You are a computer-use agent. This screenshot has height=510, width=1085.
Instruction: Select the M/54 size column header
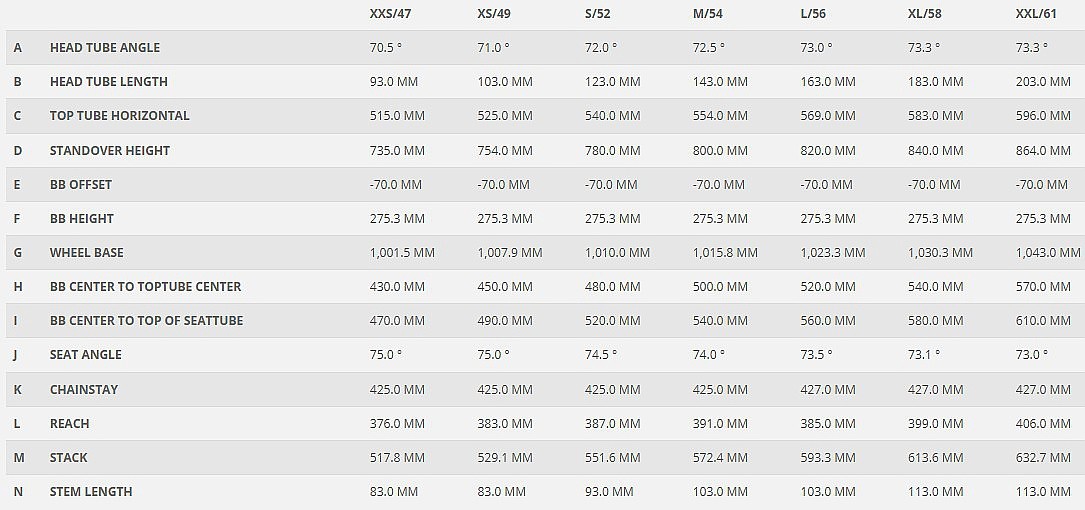coord(709,14)
